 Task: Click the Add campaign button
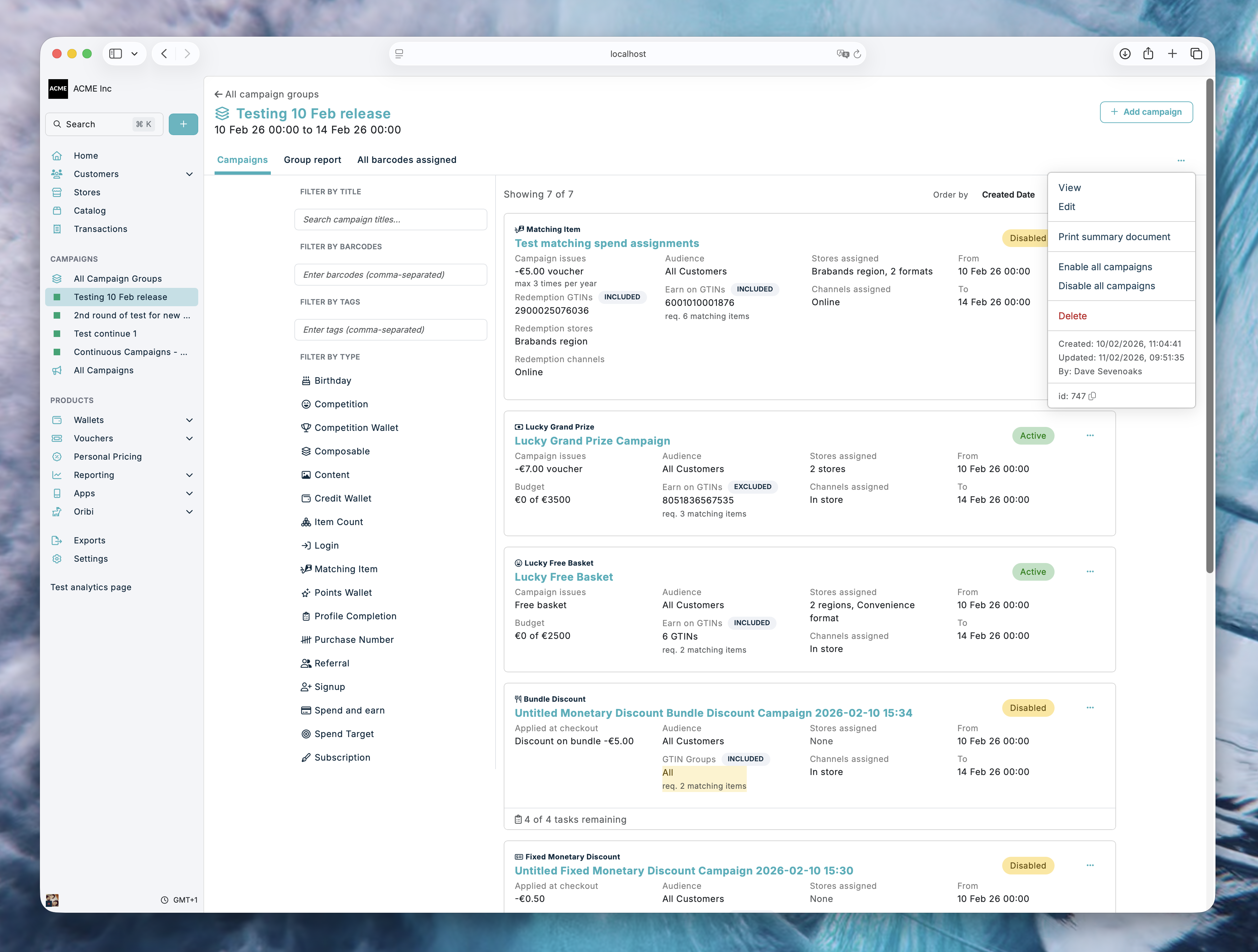(1146, 112)
